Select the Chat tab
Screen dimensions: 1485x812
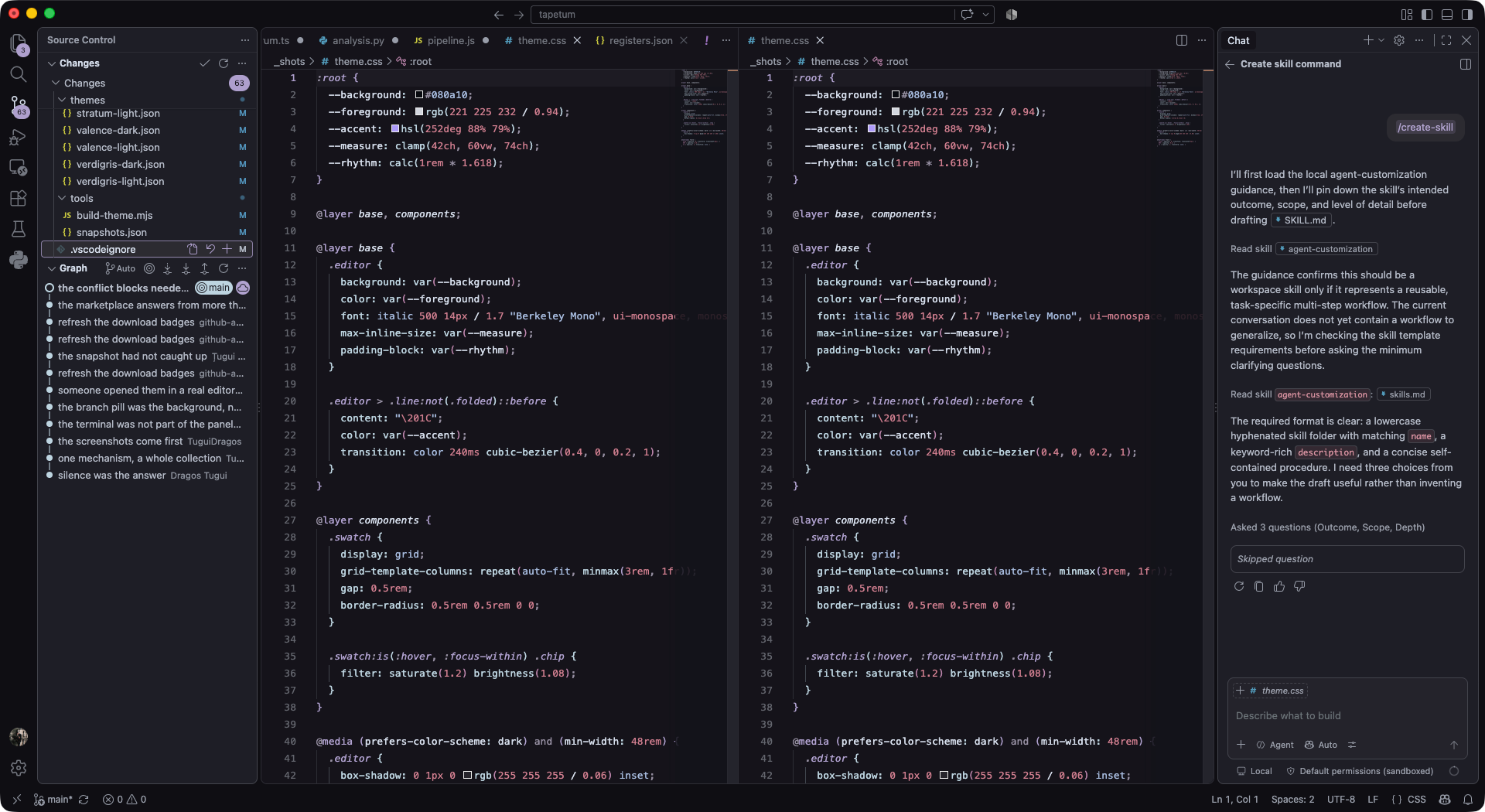[x=1237, y=40]
